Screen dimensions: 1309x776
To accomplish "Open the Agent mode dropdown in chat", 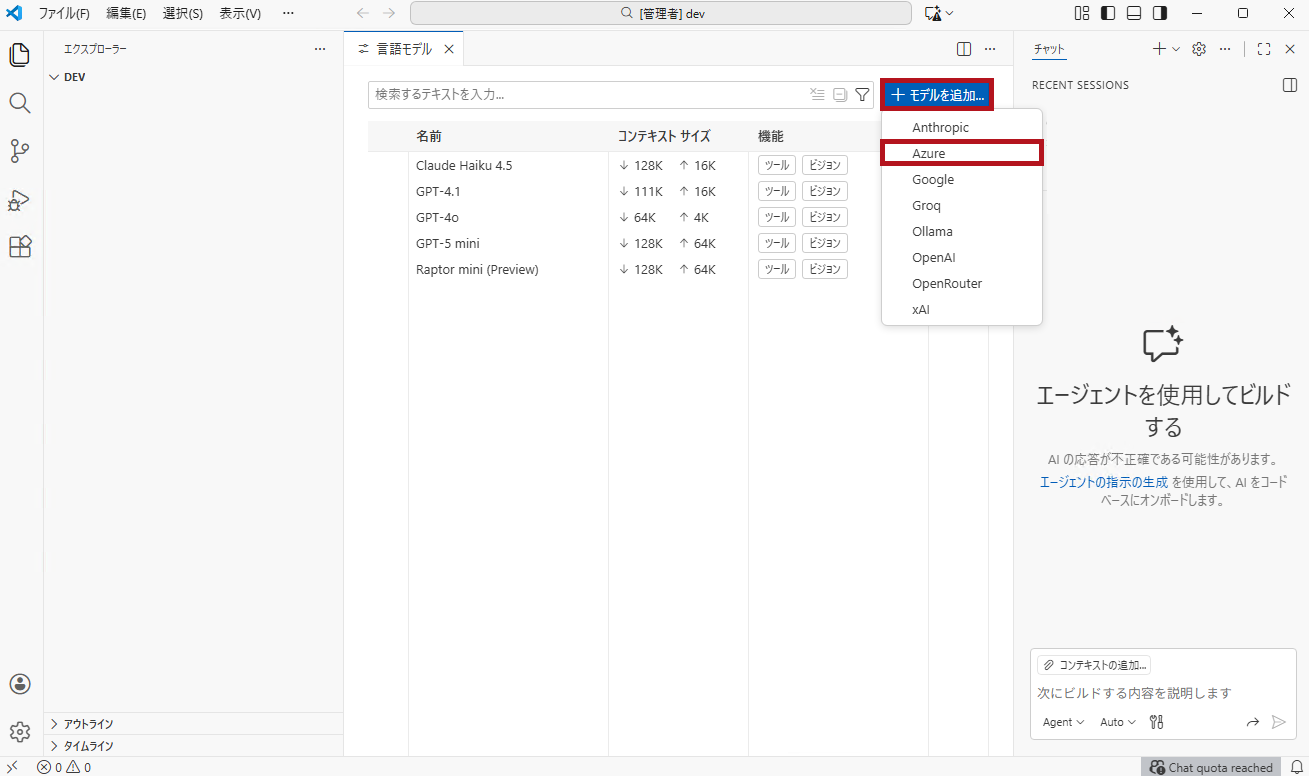I will tap(1062, 721).
